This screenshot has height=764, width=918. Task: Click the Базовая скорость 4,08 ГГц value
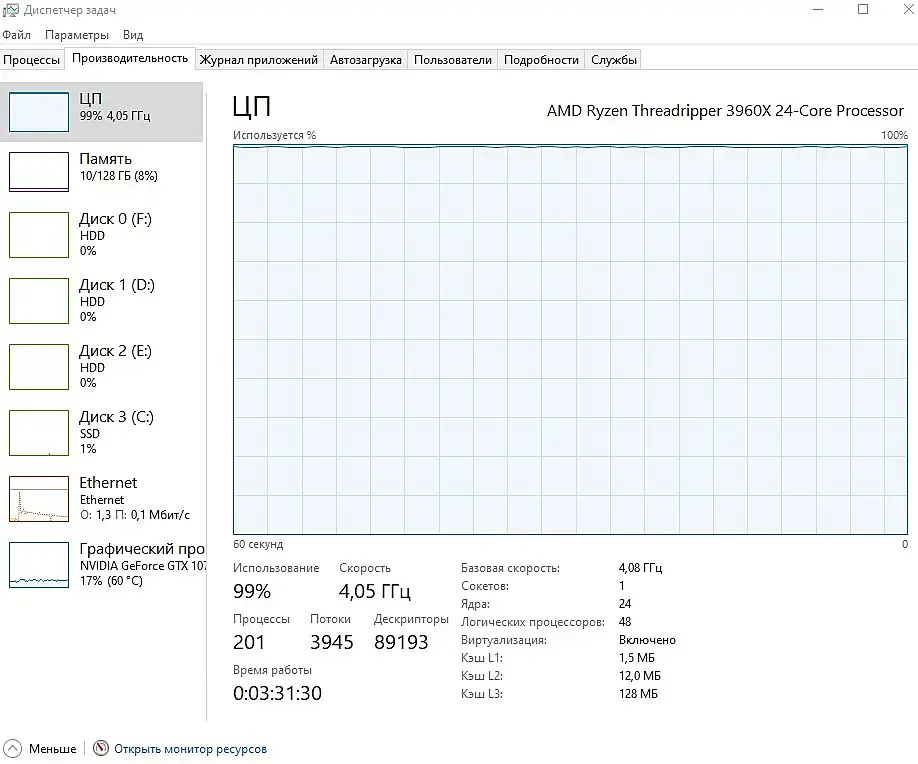tap(640, 568)
